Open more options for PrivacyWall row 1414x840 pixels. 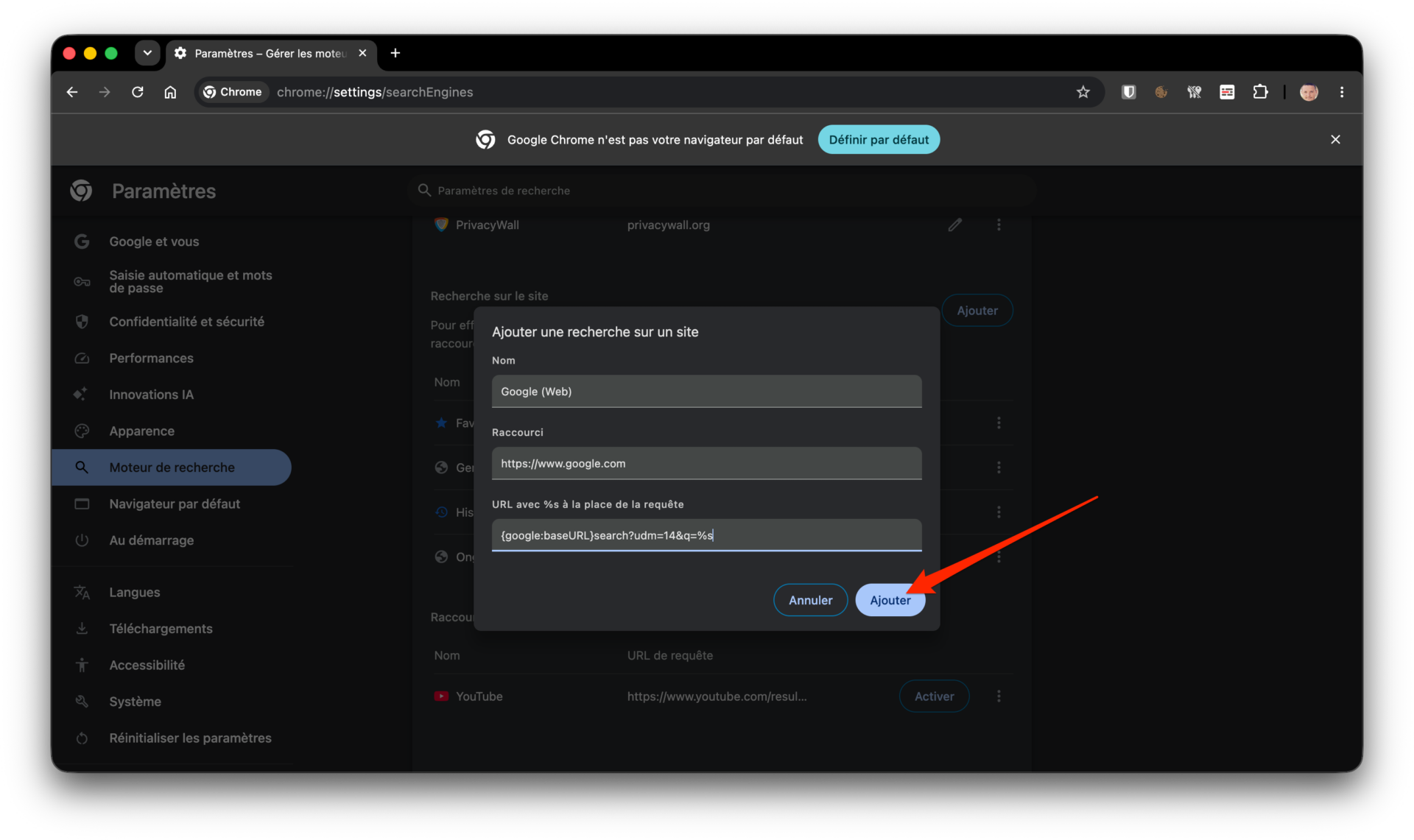coord(999,225)
